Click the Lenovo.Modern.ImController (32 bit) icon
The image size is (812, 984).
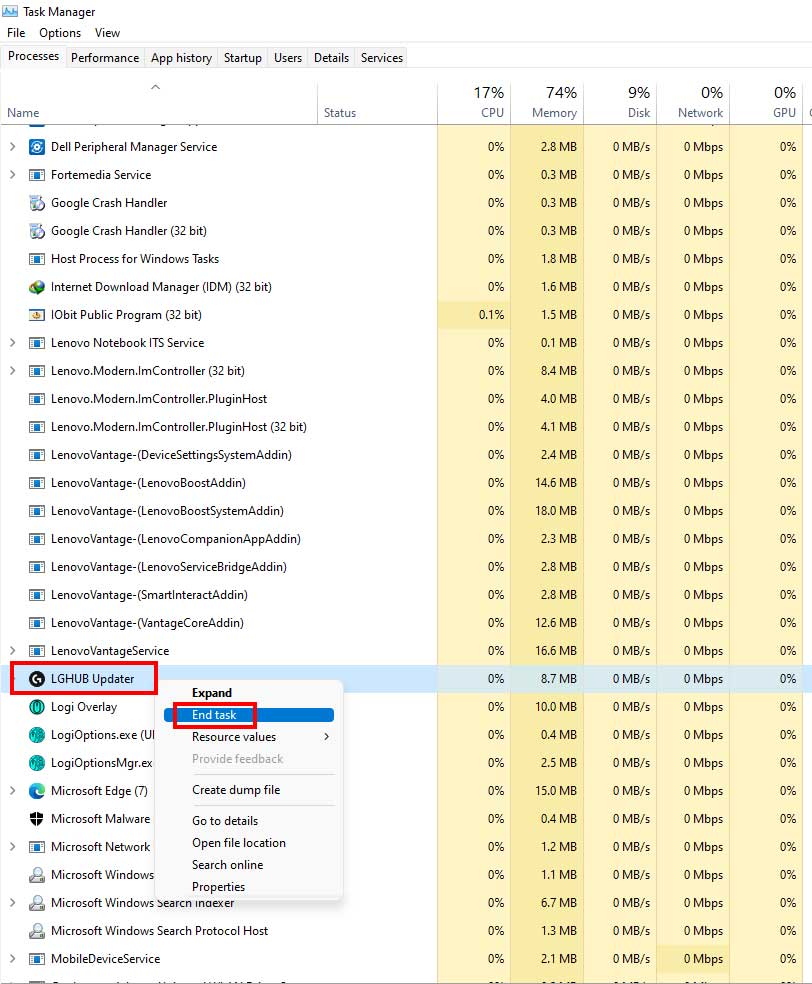[37, 371]
